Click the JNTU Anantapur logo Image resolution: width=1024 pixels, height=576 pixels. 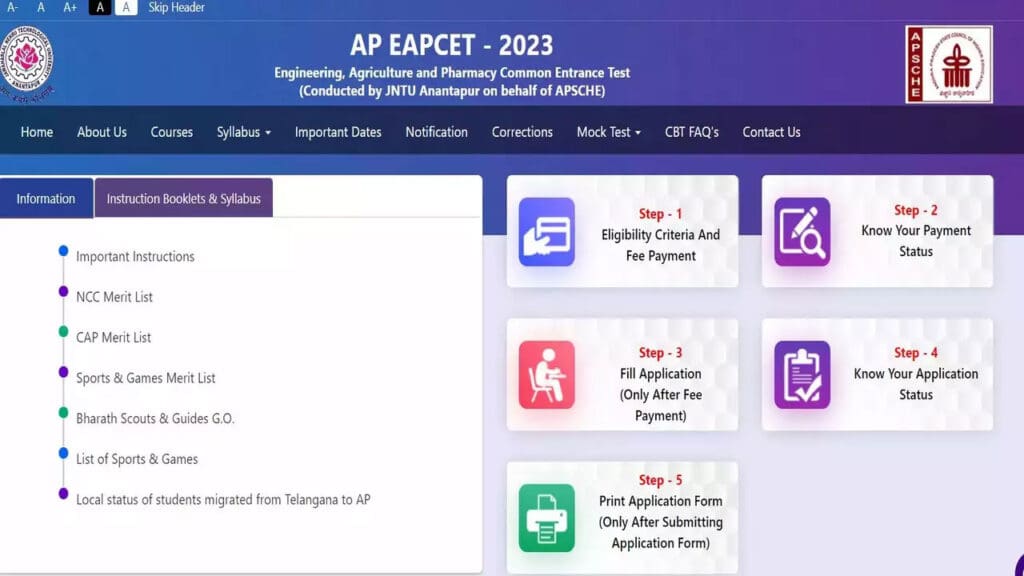(26, 63)
